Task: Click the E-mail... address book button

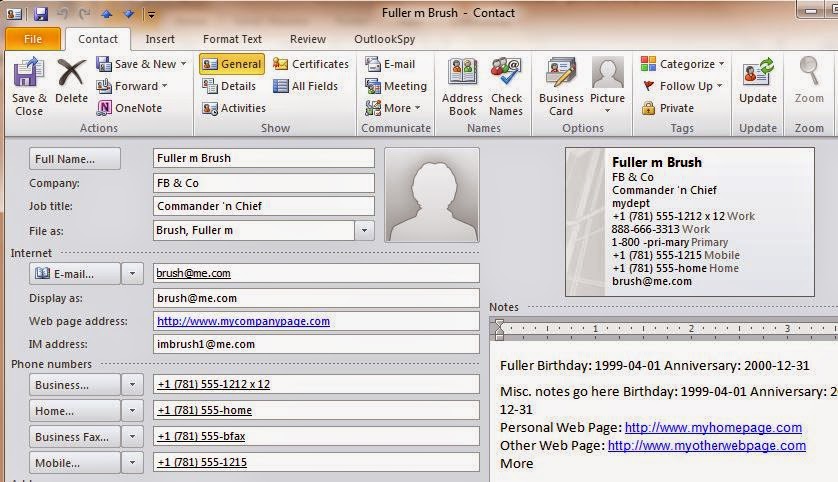Action: [75, 274]
